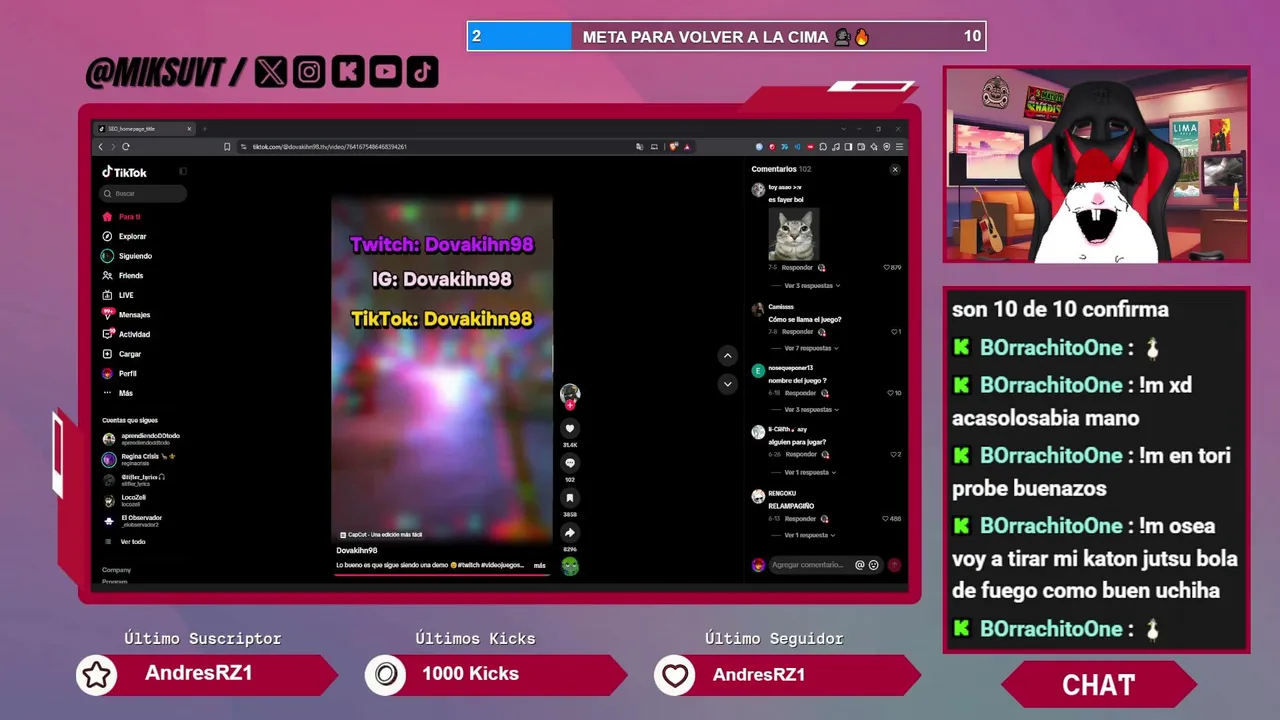Click the YouTube icon in stream overlay
The height and width of the screenshot is (720, 1280).
click(386, 71)
